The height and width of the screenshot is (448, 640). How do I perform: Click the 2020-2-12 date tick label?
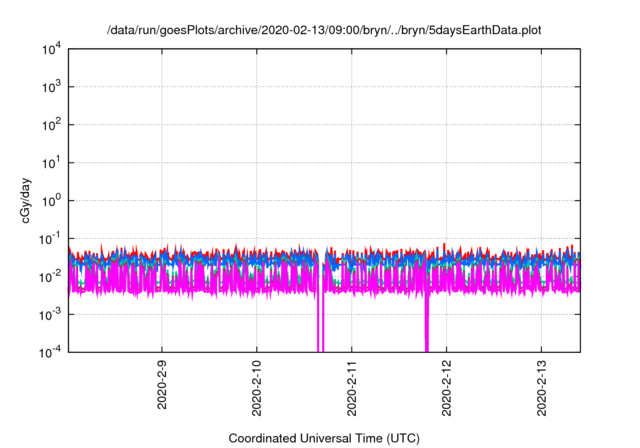click(447, 388)
